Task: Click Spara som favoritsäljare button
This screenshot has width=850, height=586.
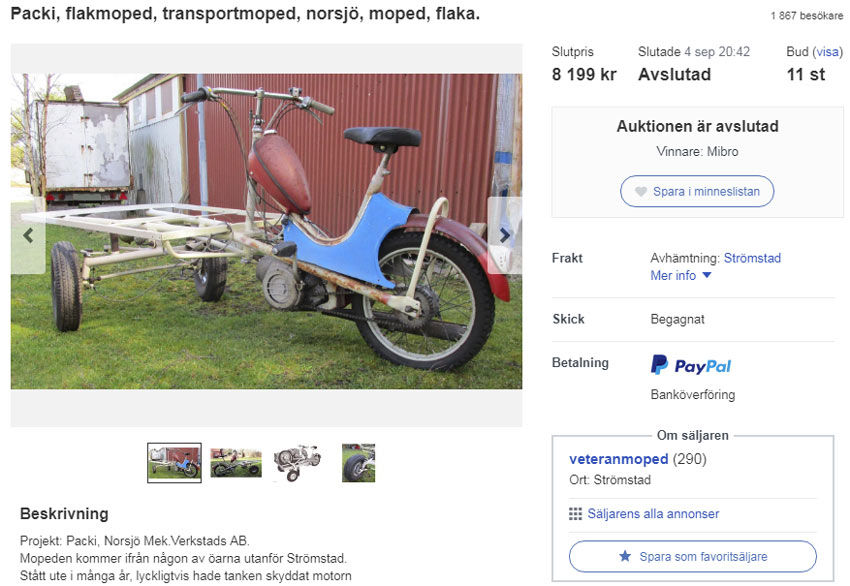Action: coord(693,556)
